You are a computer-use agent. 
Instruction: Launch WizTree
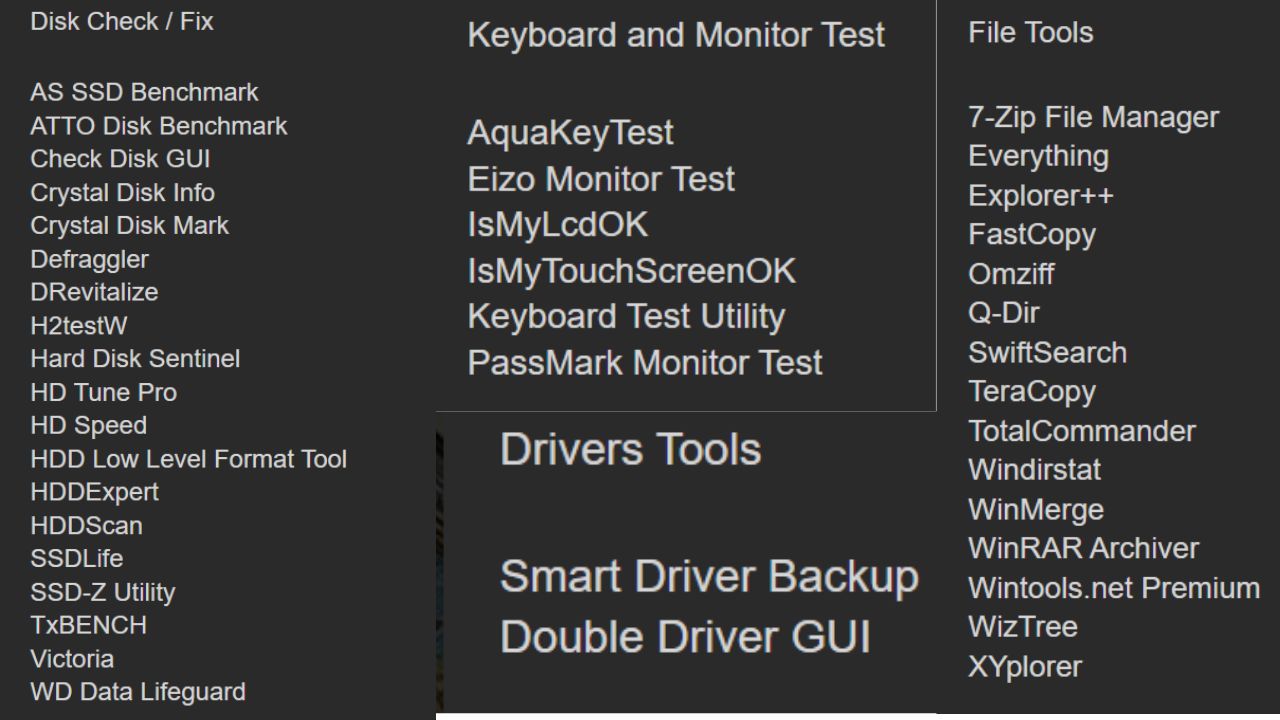coord(1023,627)
